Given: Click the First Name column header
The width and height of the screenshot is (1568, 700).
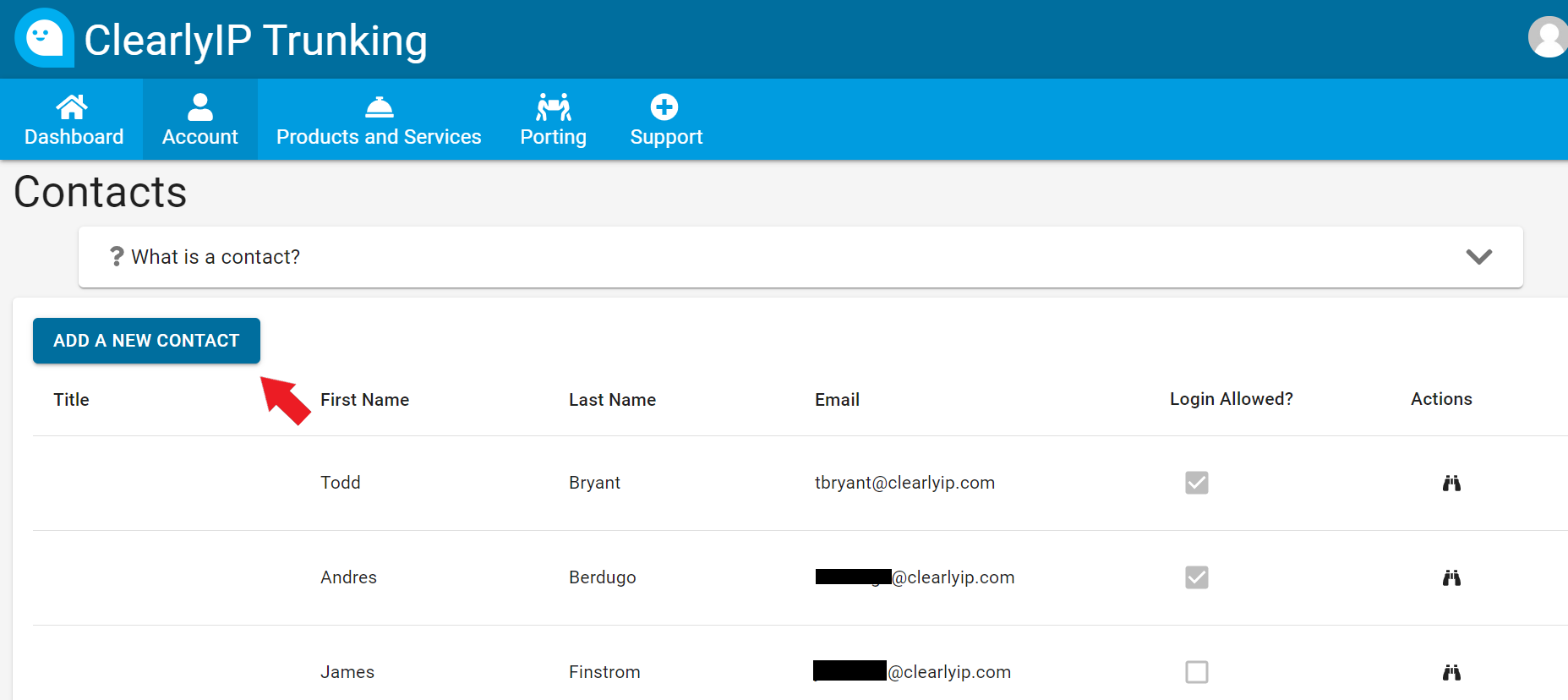Looking at the screenshot, I should point(364,400).
